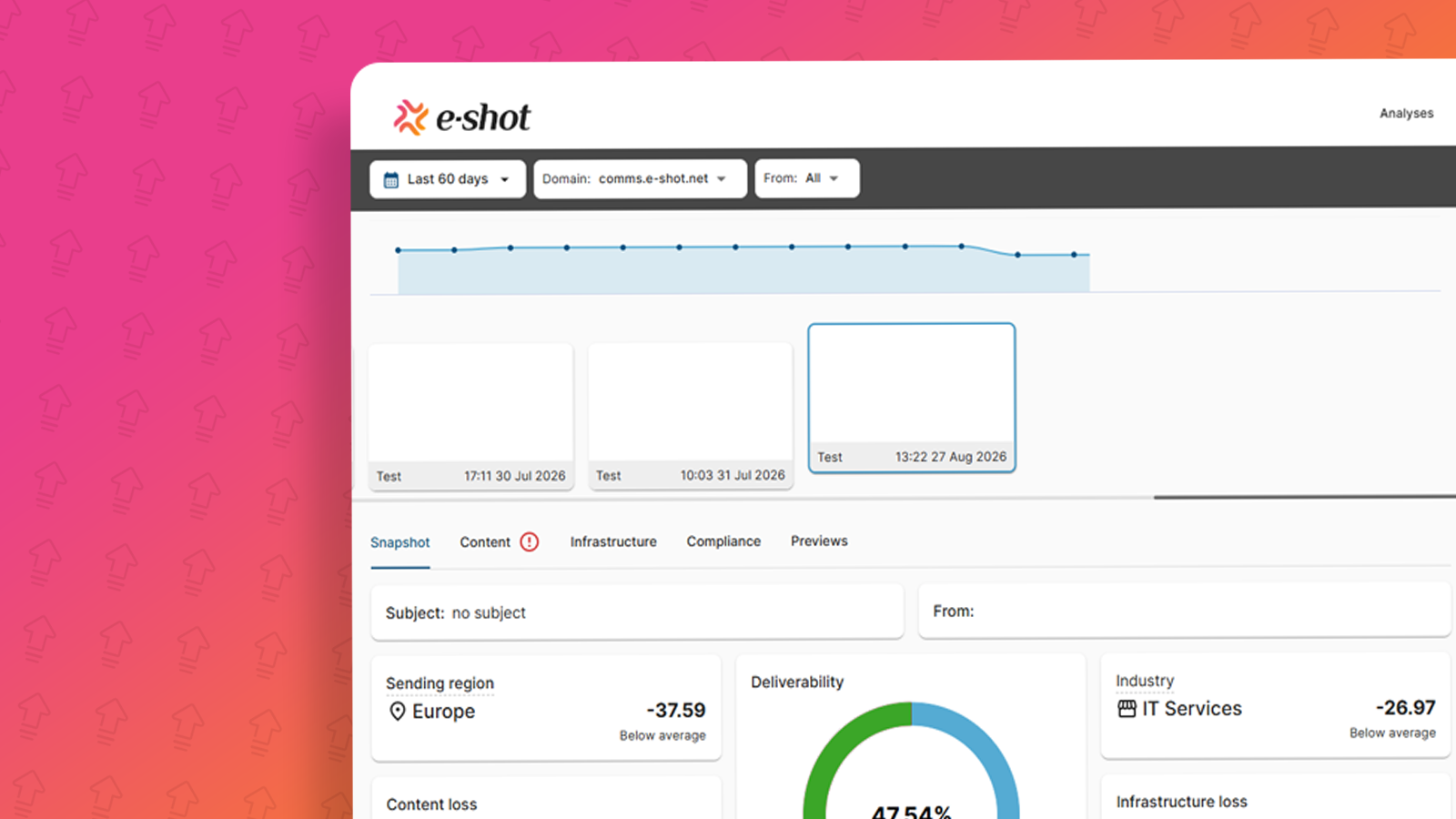Click the Infrastructure loss heading
Viewport: 1456px width, 819px height.
[x=1181, y=802]
